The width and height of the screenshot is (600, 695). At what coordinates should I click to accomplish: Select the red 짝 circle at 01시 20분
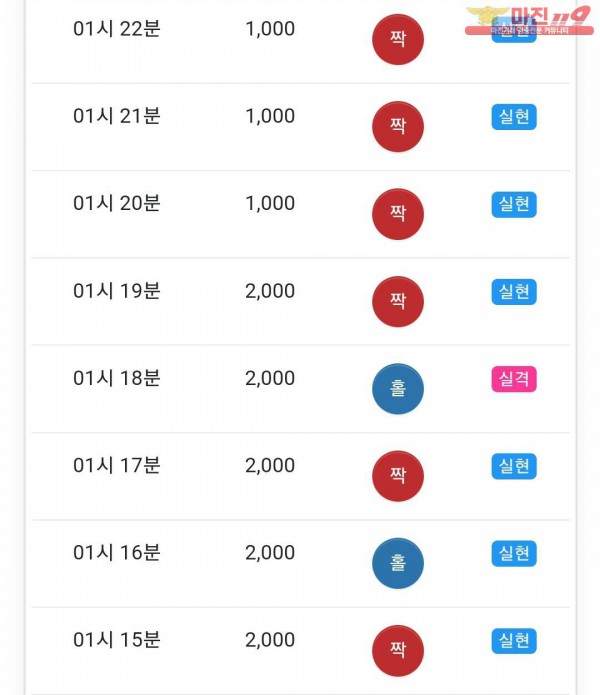(398, 214)
